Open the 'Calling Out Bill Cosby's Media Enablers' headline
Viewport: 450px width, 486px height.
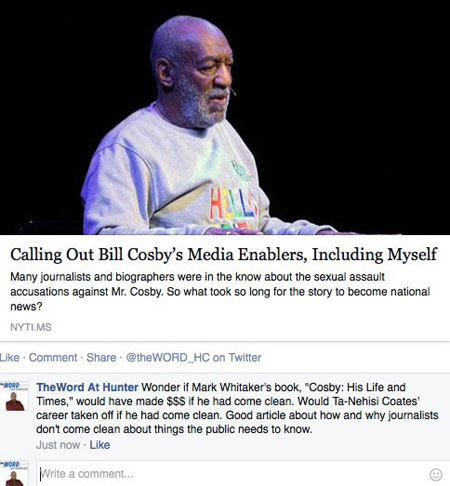click(x=223, y=255)
